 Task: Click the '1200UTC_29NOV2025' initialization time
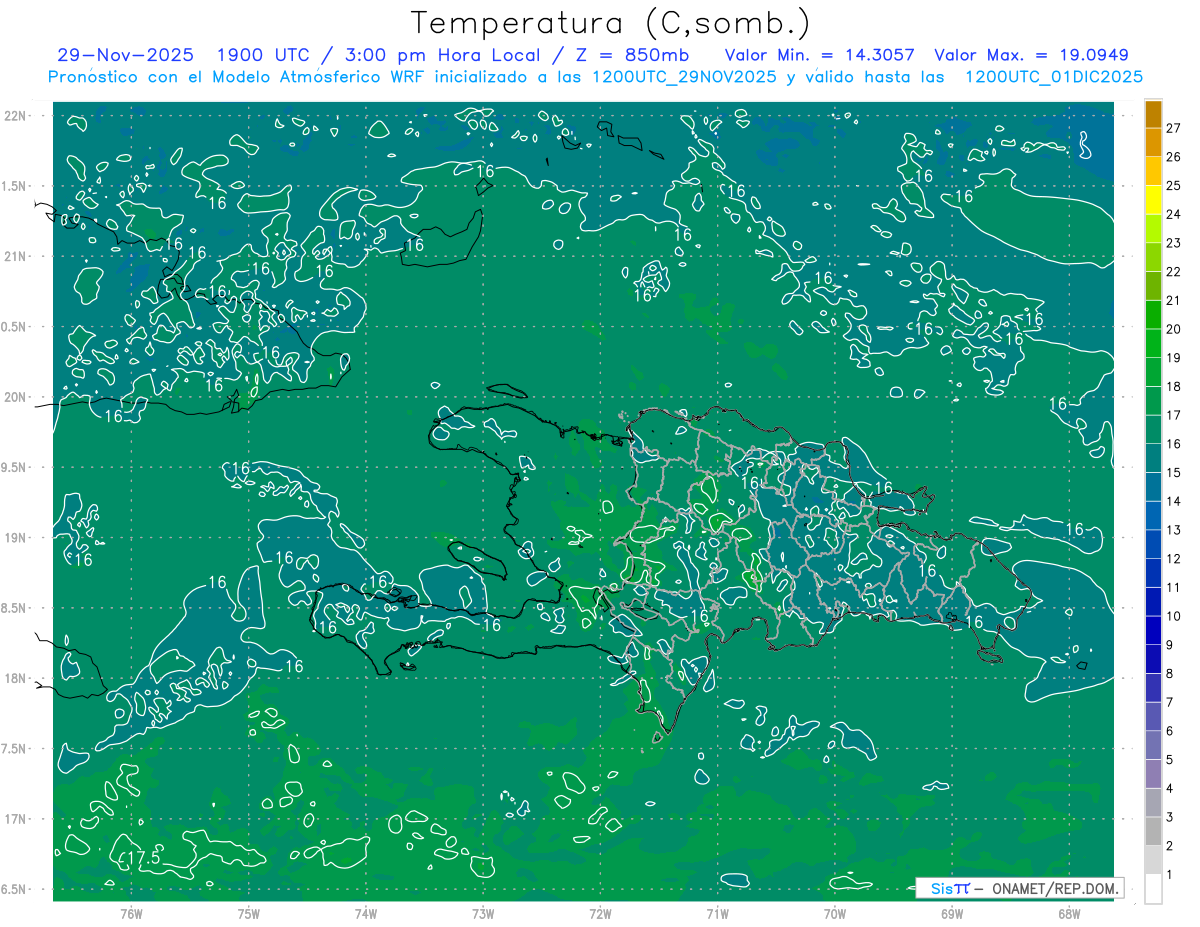pyautogui.click(x=687, y=77)
